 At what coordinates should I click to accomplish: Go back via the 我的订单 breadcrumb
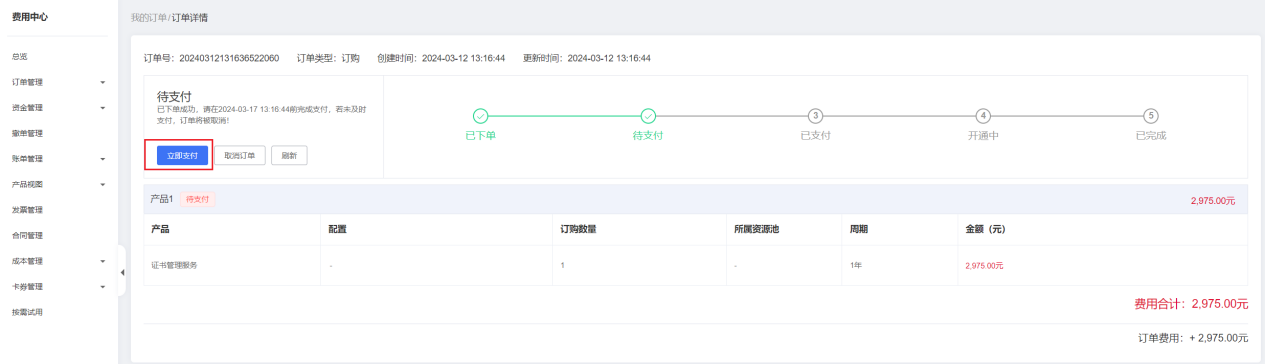click(148, 18)
